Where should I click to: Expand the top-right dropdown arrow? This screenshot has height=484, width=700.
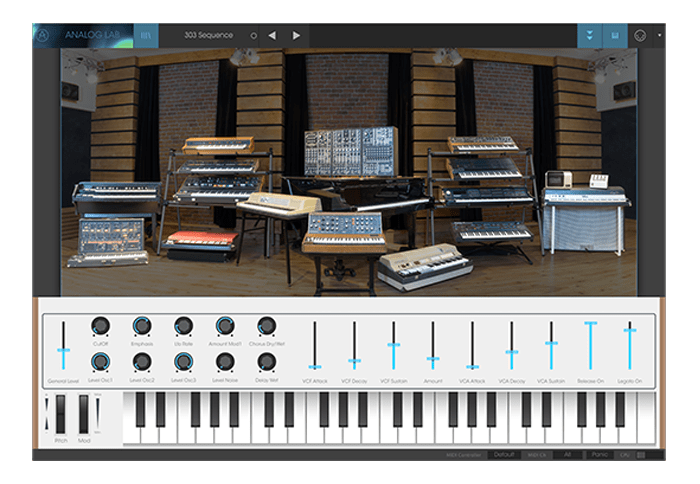tap(659, 35)
